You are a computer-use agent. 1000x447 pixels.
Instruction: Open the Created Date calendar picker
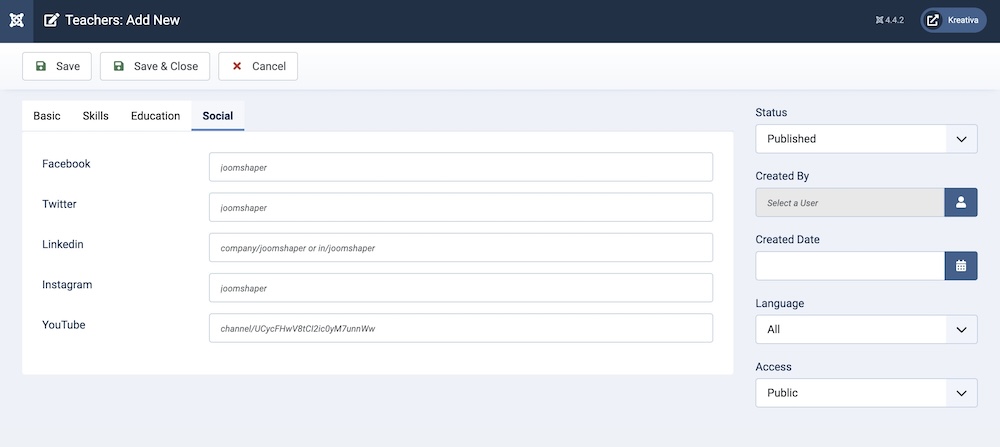pyautogui.click(x=960, y=266)
